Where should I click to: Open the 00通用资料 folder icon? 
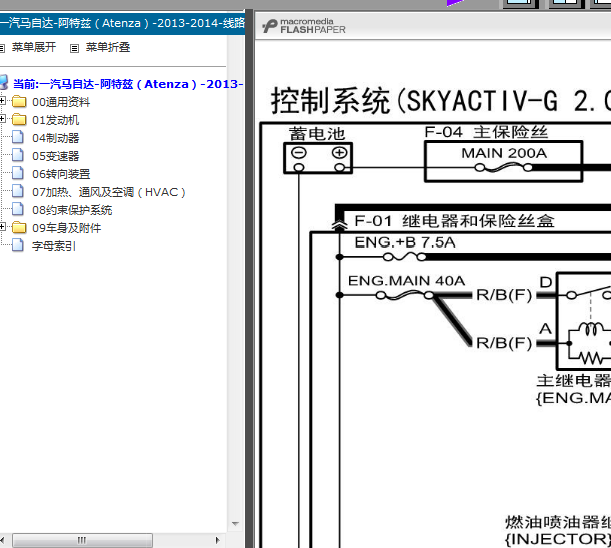click(x=19, y=102)
